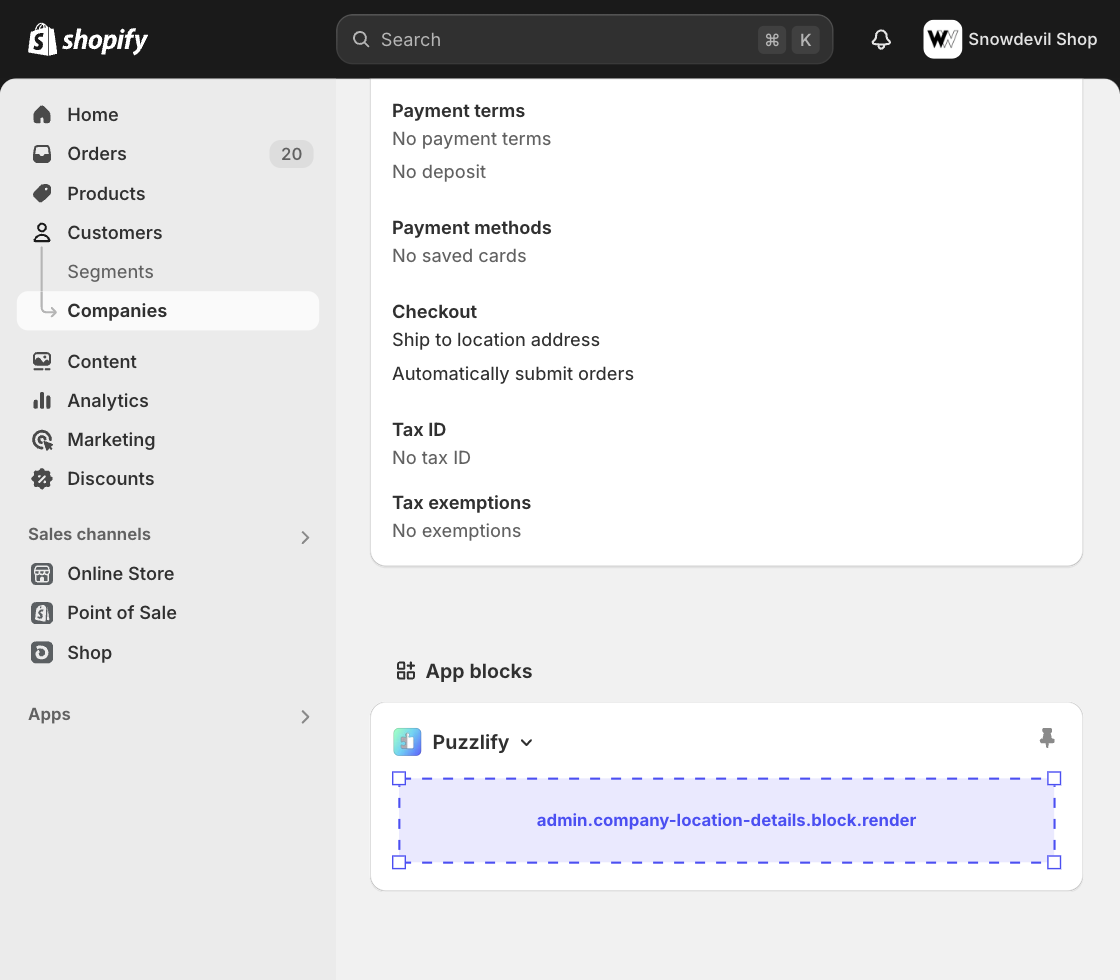Click the Discounts badge icon

(x=42, y=479)
